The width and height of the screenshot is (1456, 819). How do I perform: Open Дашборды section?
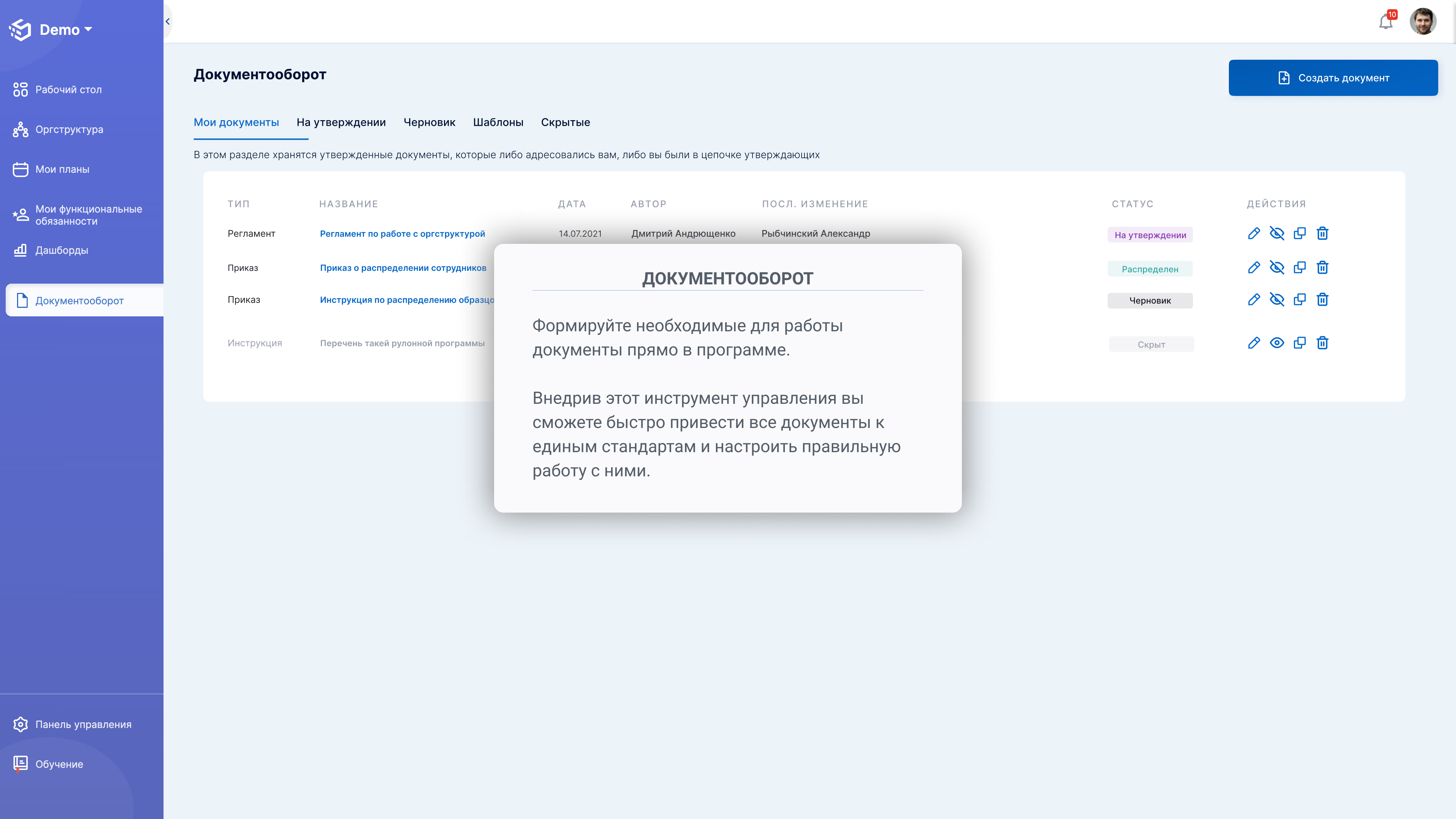click(x=61, y=250)
